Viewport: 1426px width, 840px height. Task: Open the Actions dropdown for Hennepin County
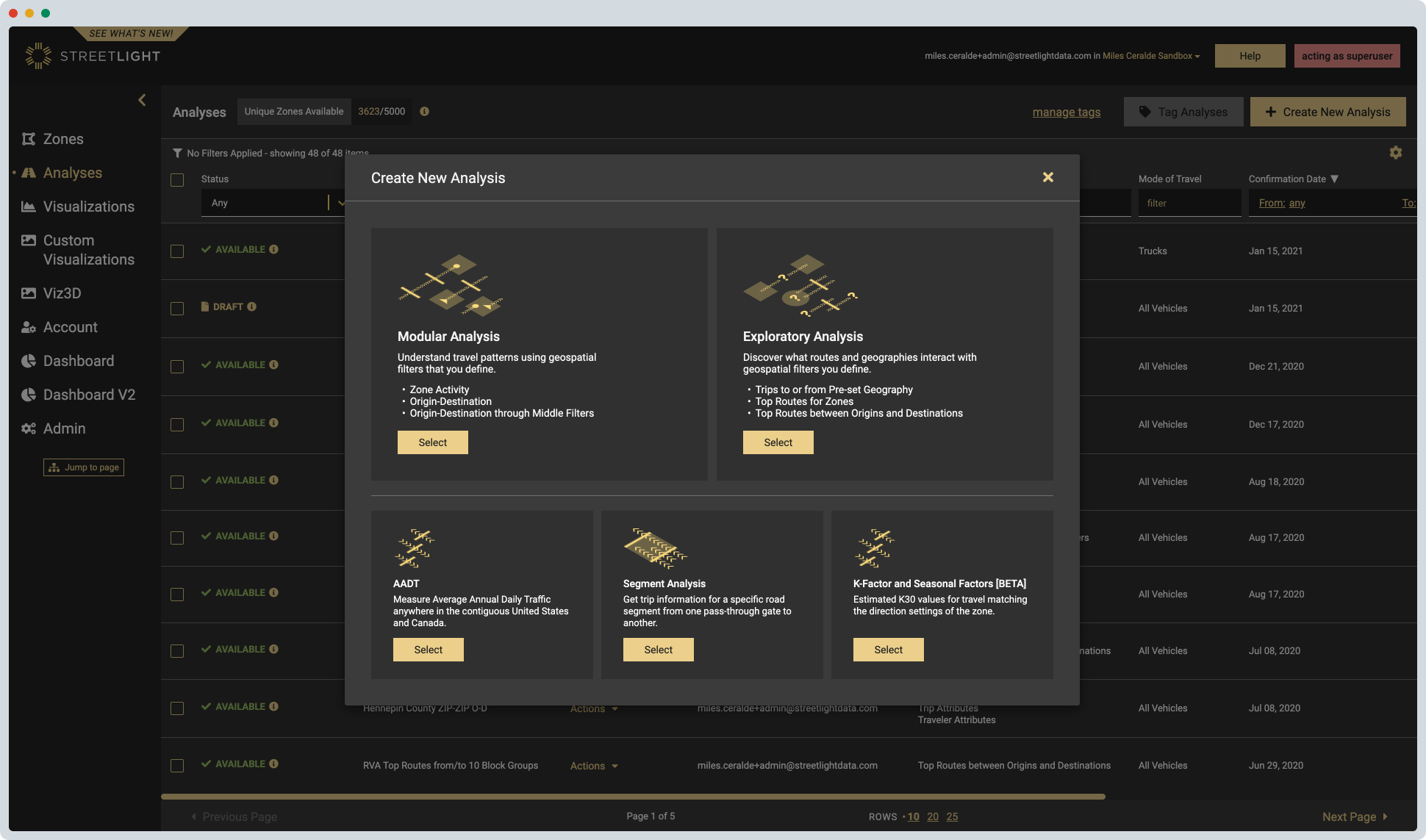pos(594,708)
